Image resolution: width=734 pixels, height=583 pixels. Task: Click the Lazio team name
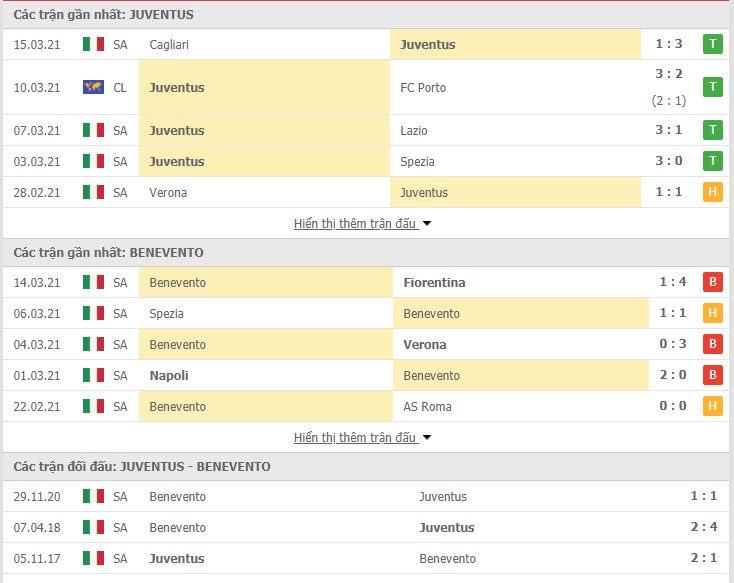coord(414,131)
